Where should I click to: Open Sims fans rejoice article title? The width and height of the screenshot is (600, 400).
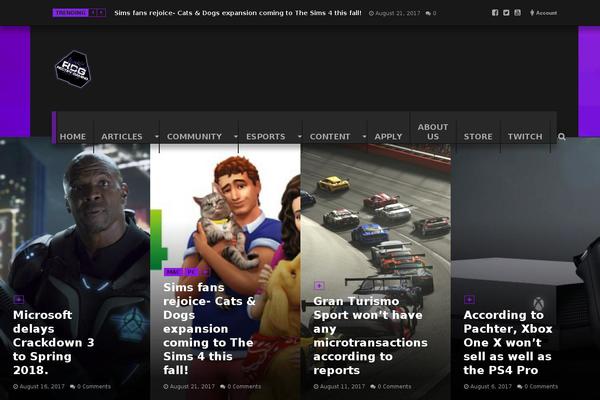coord(209,329)
